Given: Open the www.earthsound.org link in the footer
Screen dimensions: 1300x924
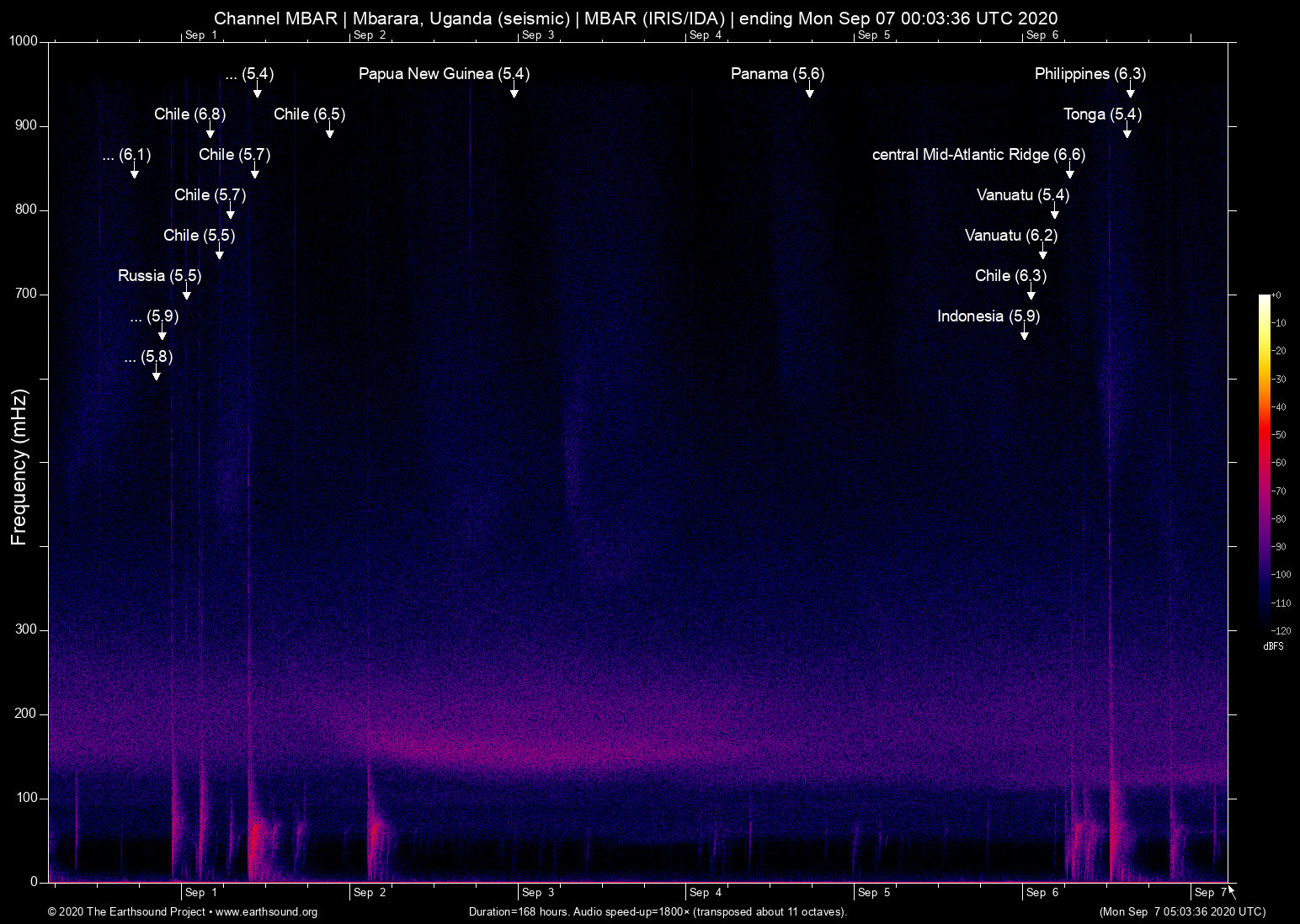Looking at the screenshot, I should (266, 911).
